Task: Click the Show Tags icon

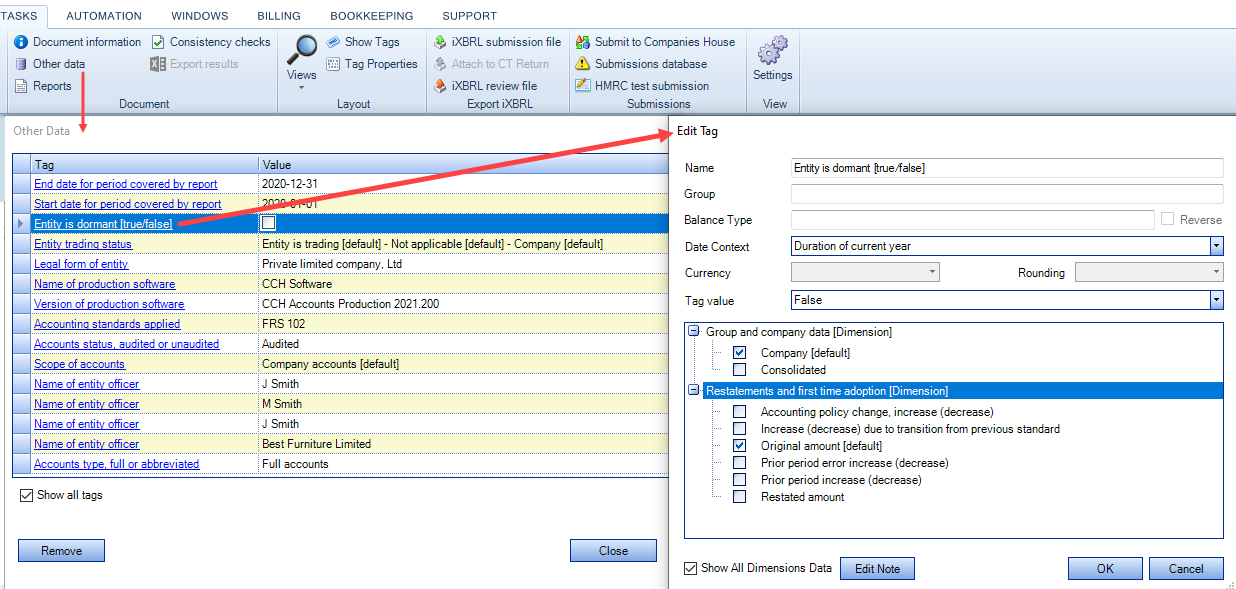Action: pos(333,42)
